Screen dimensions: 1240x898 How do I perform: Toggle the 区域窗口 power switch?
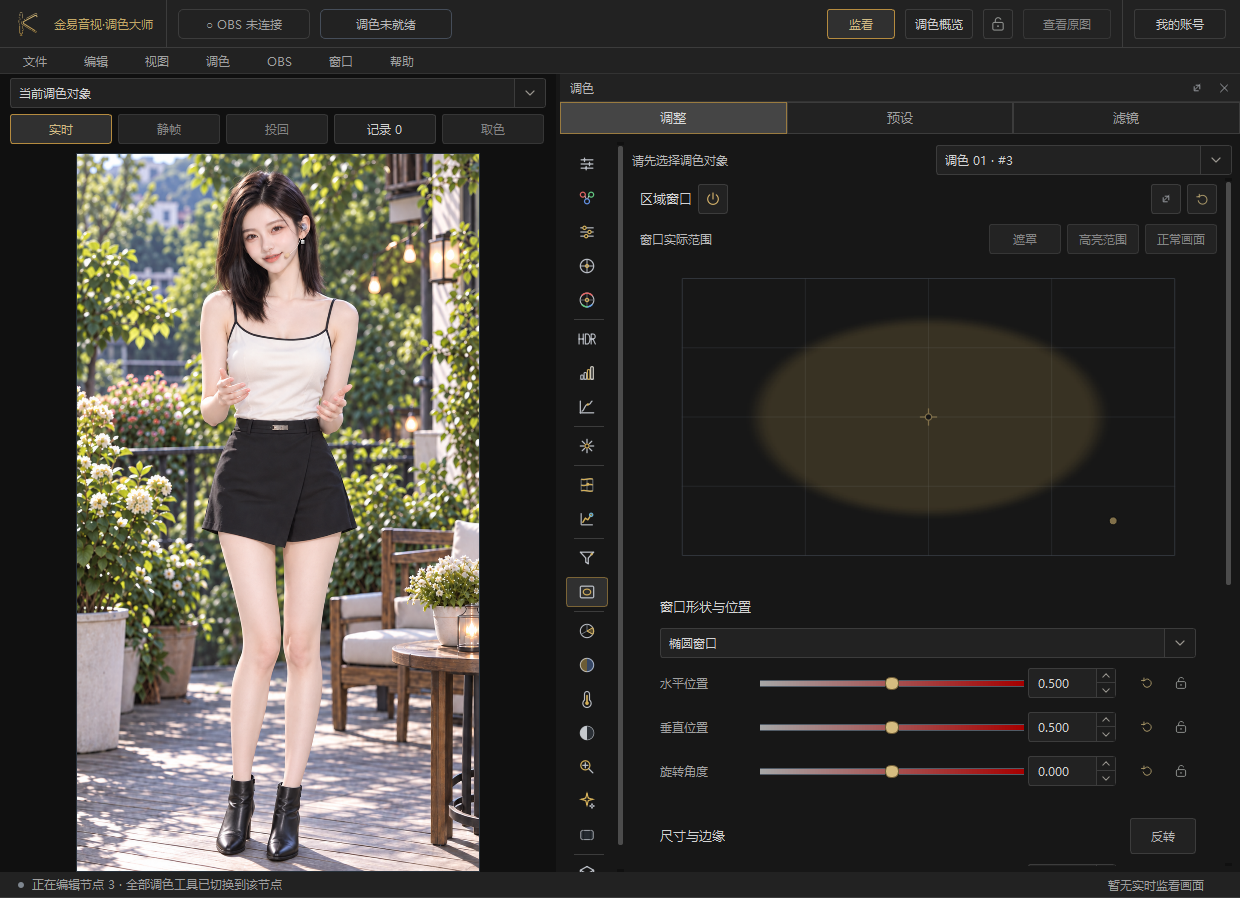point(713,199)
